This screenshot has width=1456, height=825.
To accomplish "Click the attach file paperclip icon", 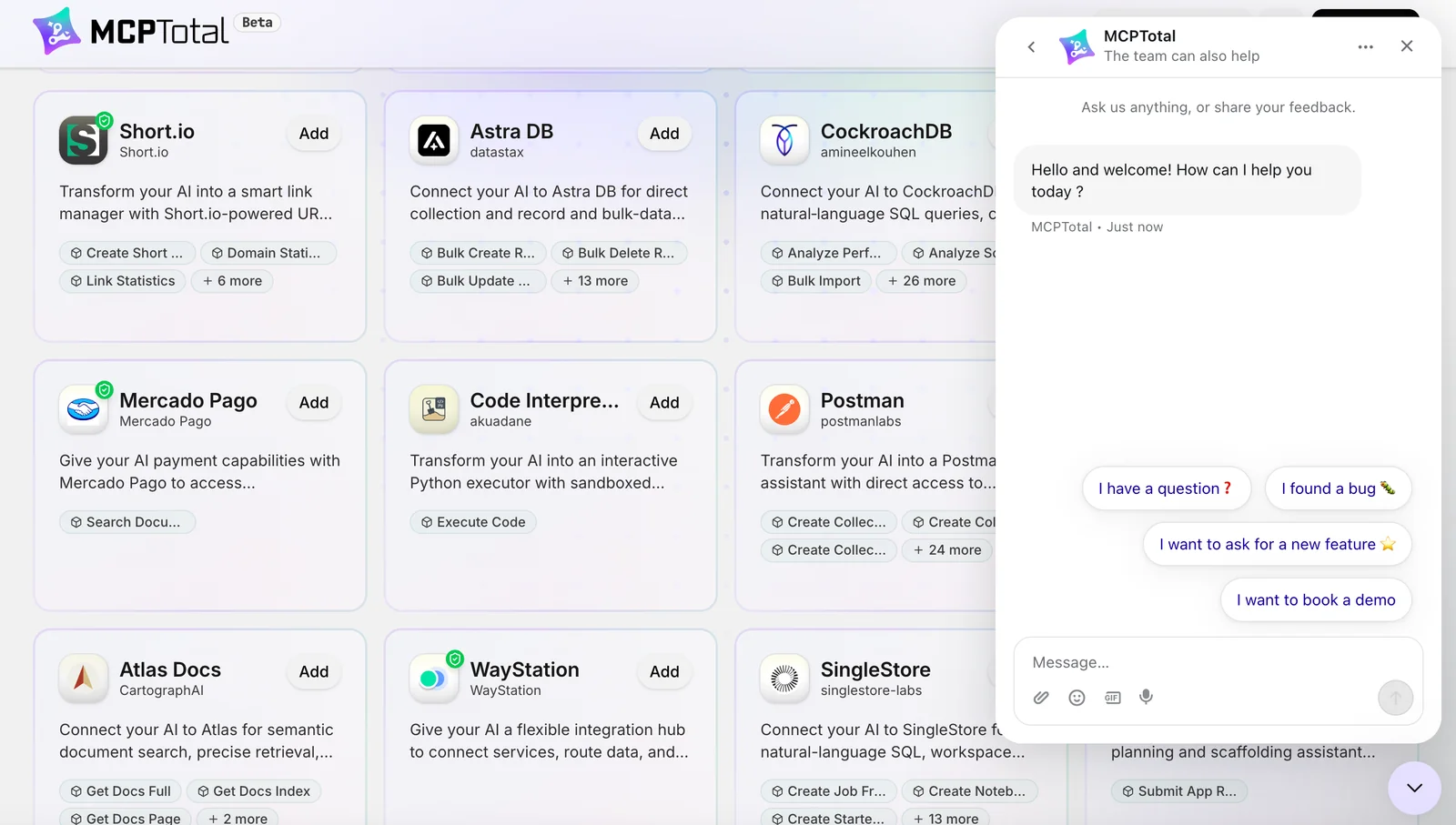I will coord(1041,698).
